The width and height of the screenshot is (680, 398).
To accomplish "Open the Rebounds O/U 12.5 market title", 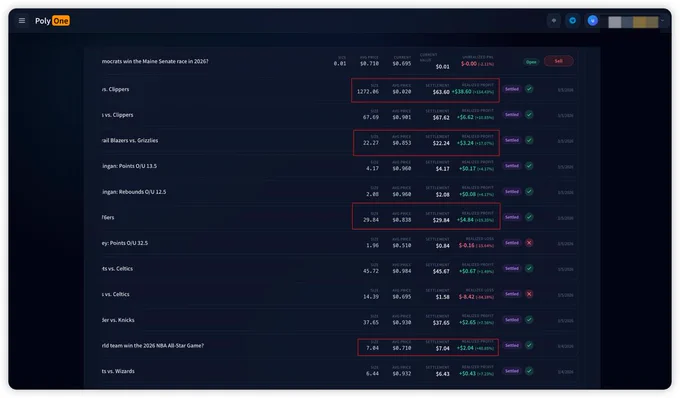I will click(x=134, y=192).
